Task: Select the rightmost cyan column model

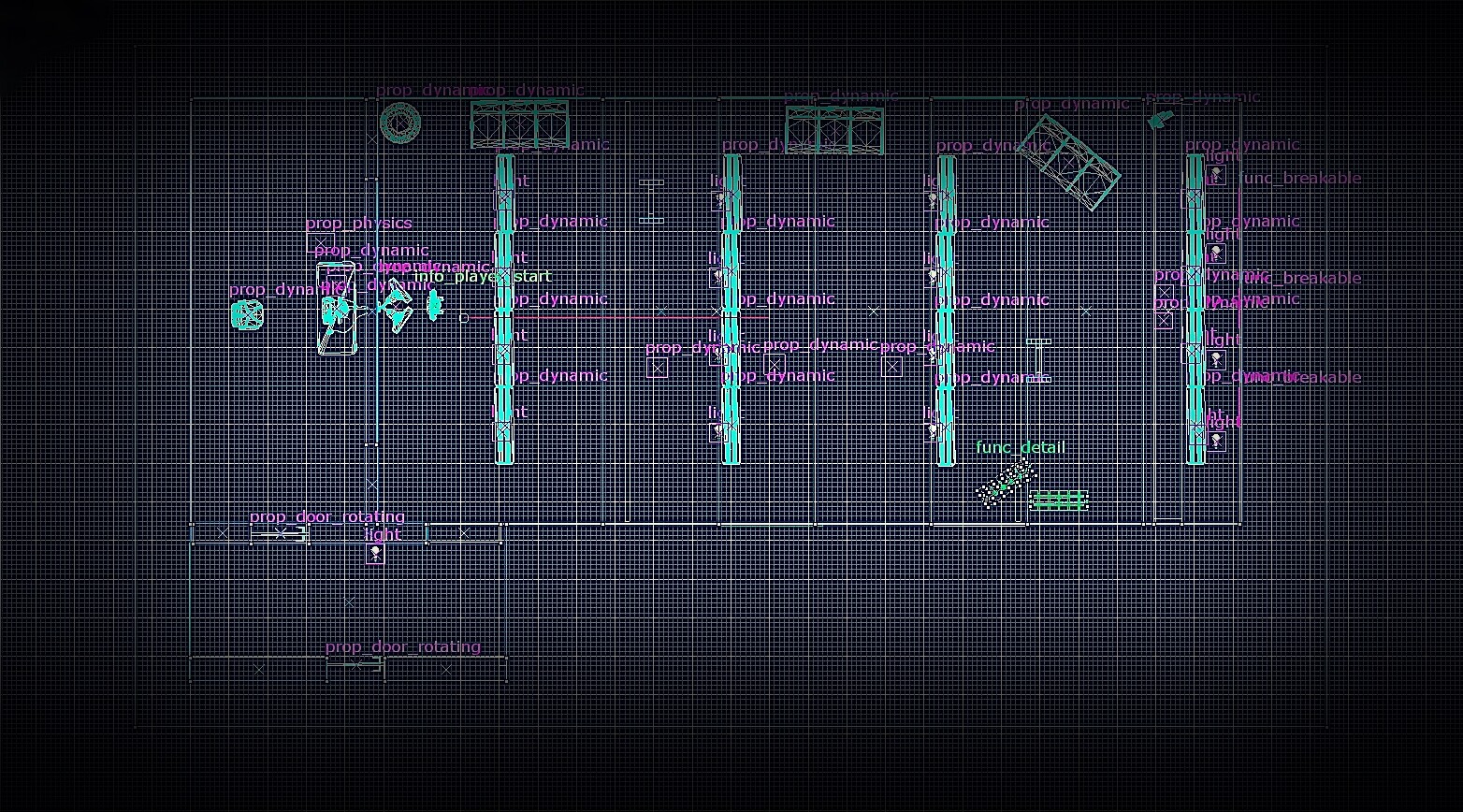Action: [x=1195, y=310]
